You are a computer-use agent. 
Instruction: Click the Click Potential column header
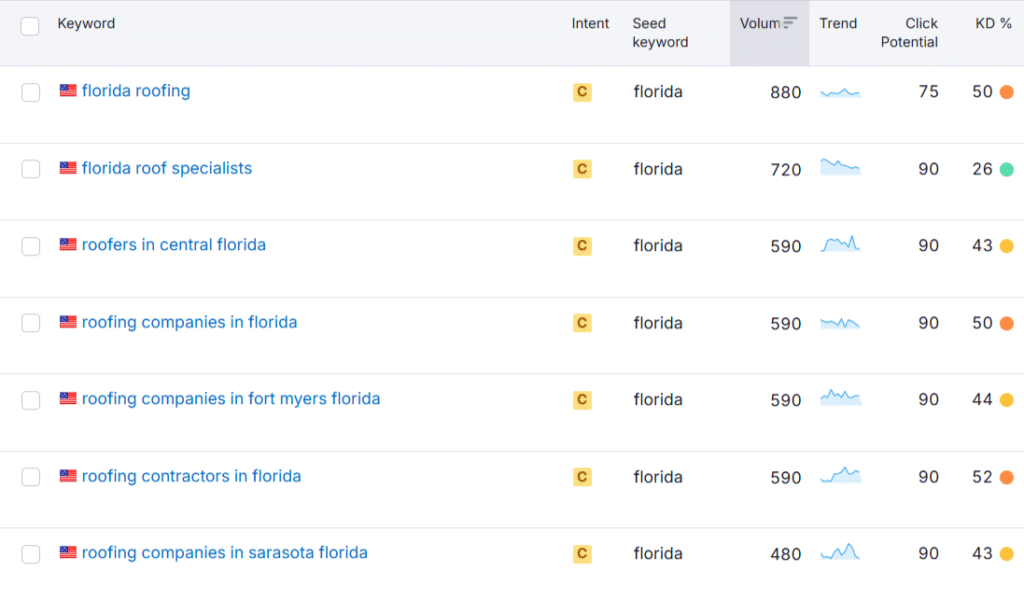point(909,33)
